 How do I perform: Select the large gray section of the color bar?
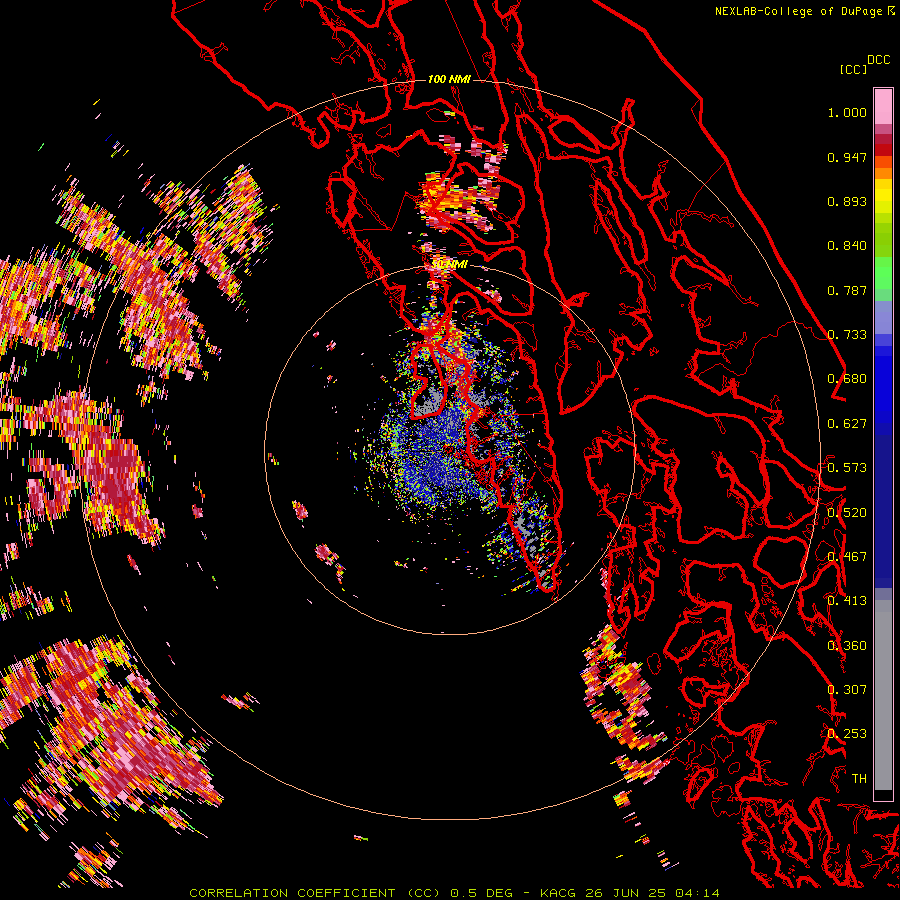[883, 695]
